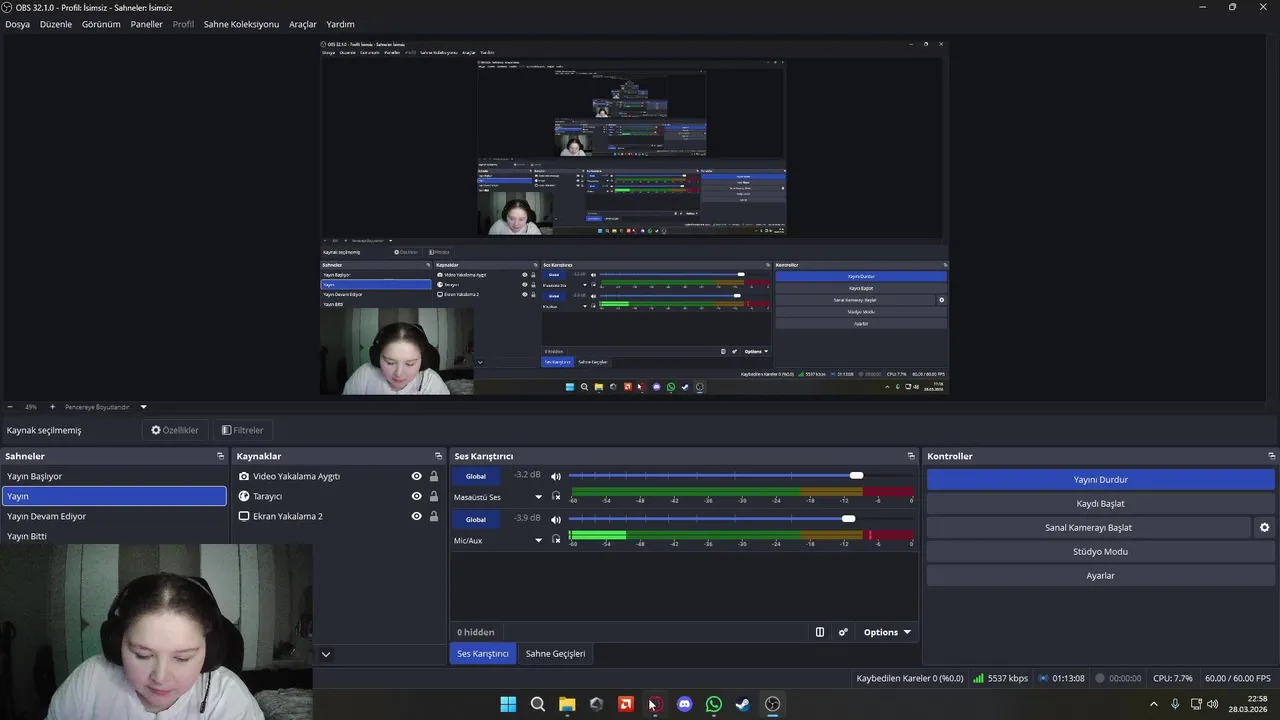Open Windows Start menu
This screenshot has height=720, width=1280.
(508, 704)
